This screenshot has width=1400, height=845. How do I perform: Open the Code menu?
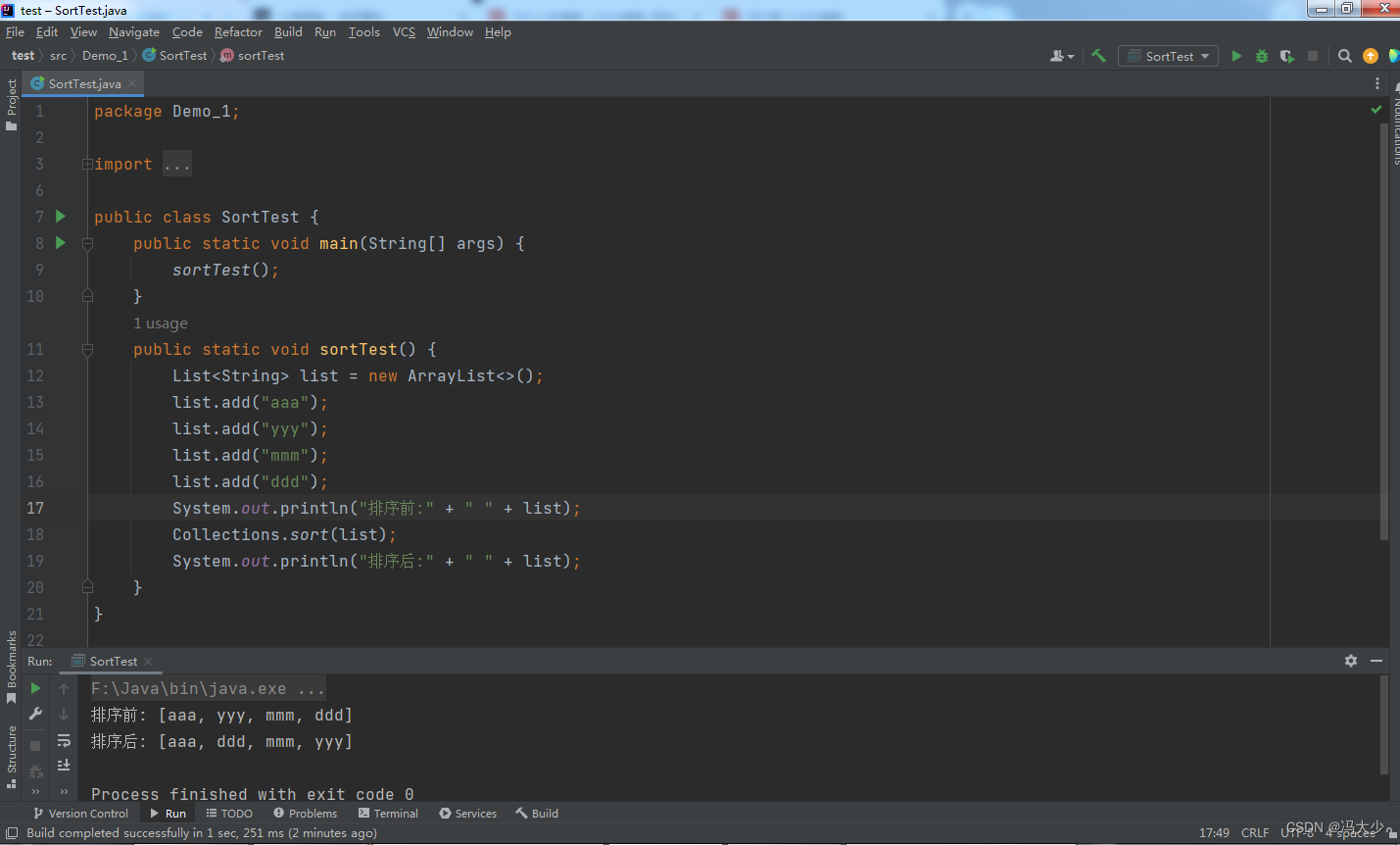coord(187,31)
